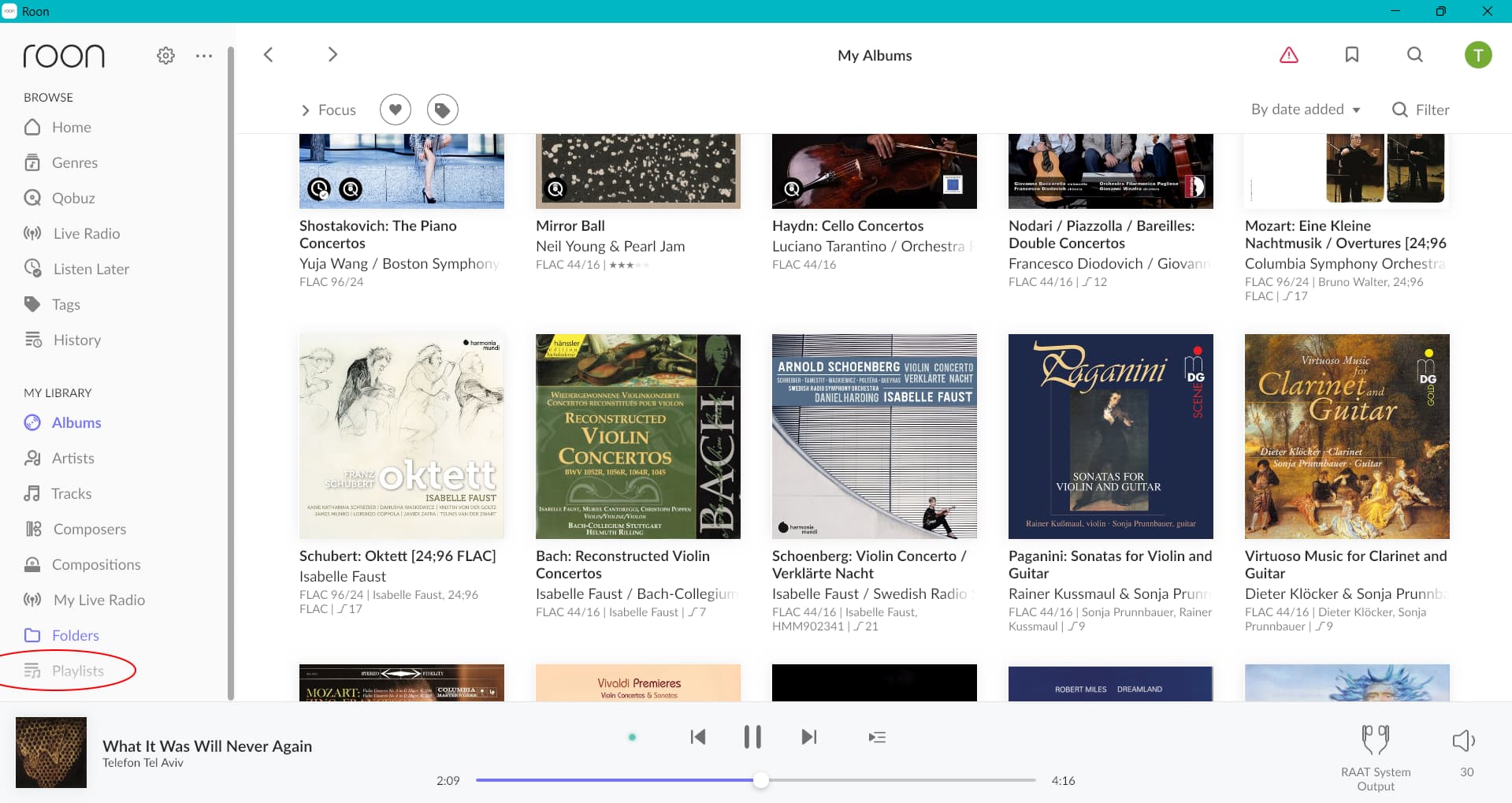Screen dimensions: 1512x803
Task: Open Live Radio in the sidebar
Action: pos(72,233)
